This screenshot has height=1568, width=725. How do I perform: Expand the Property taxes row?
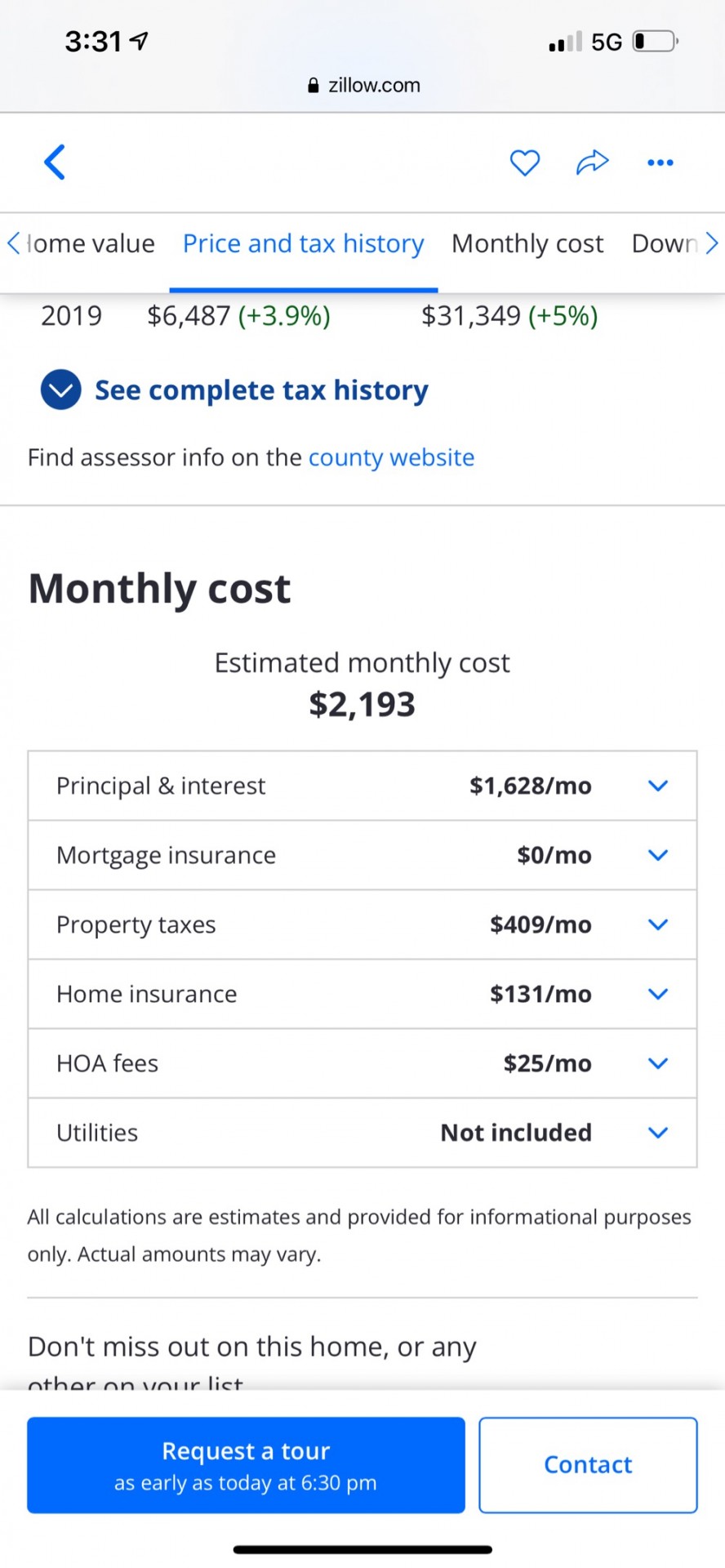[362, 924]
